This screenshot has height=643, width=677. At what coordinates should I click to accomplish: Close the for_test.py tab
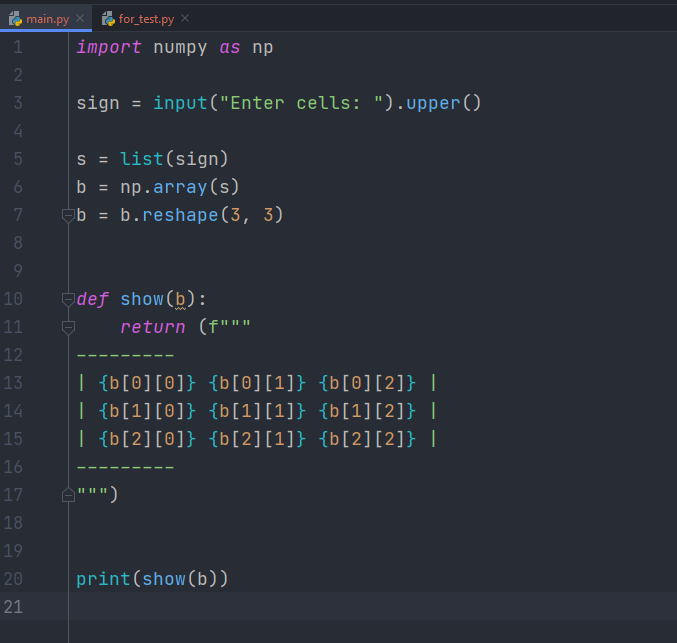[x=185, y=18]
